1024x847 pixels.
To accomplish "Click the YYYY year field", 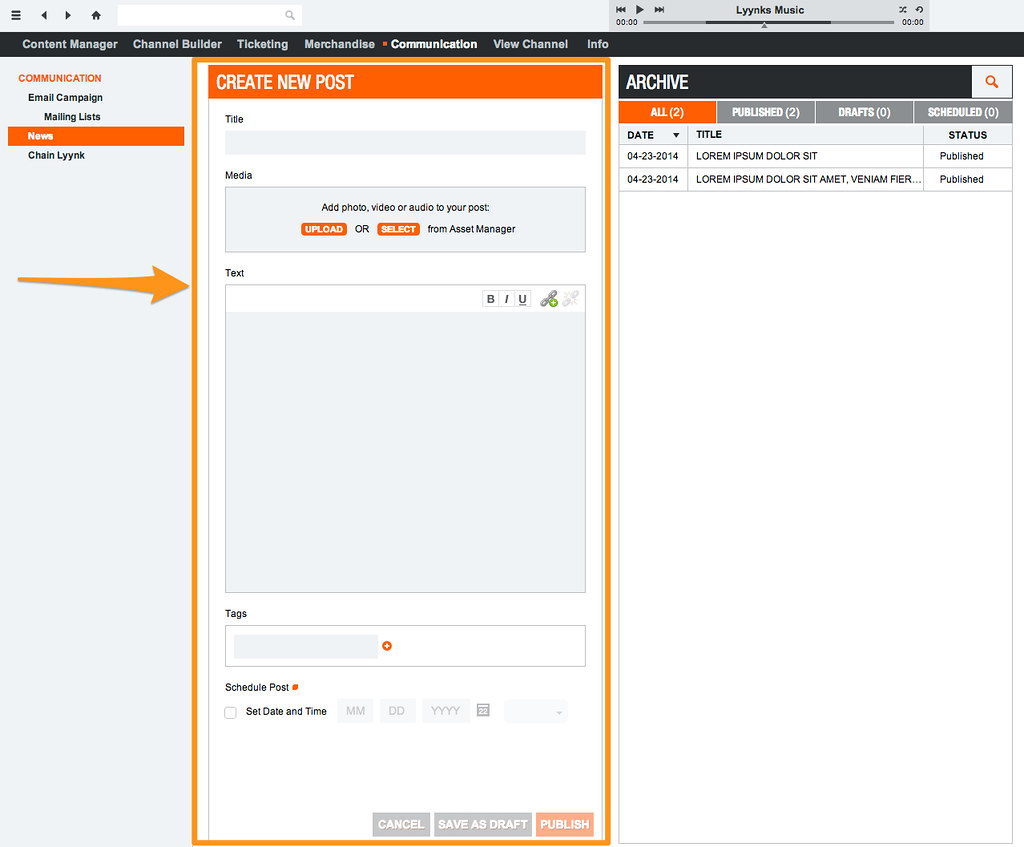I will [445, 711].
